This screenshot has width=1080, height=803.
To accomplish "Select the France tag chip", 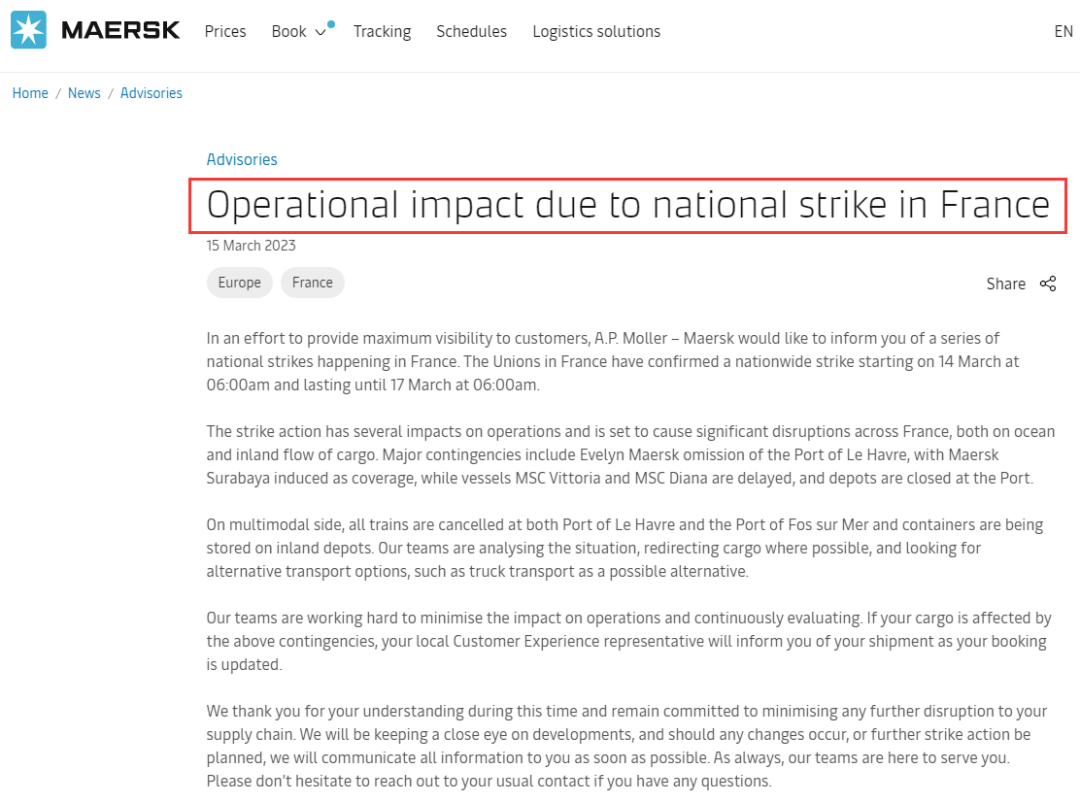I will coord(312,282).
